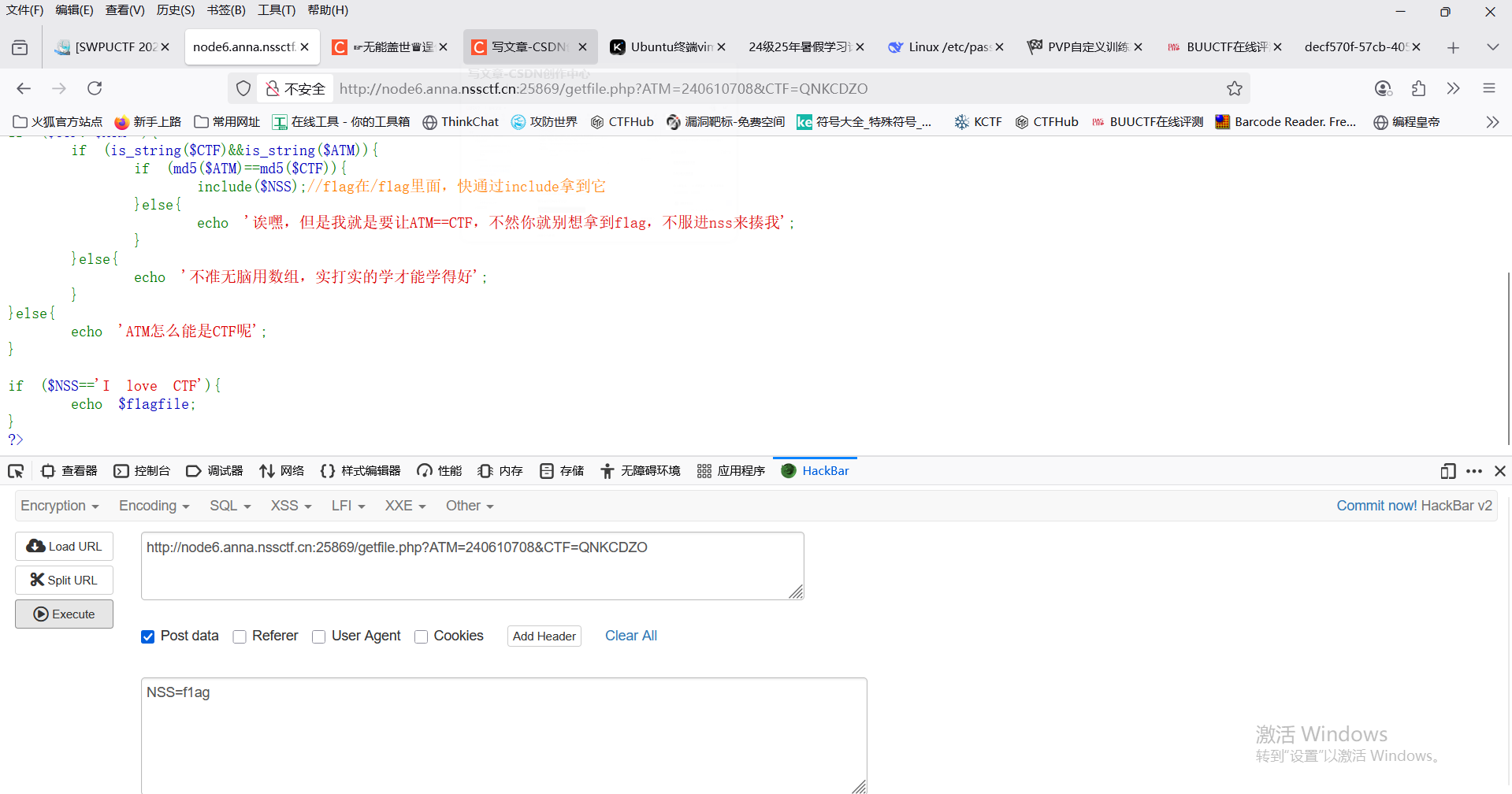Go forward to the next page arrow

coord(59,88)
